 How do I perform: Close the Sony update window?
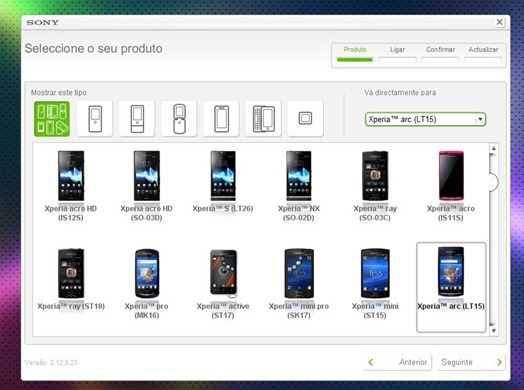pos(499,22)
